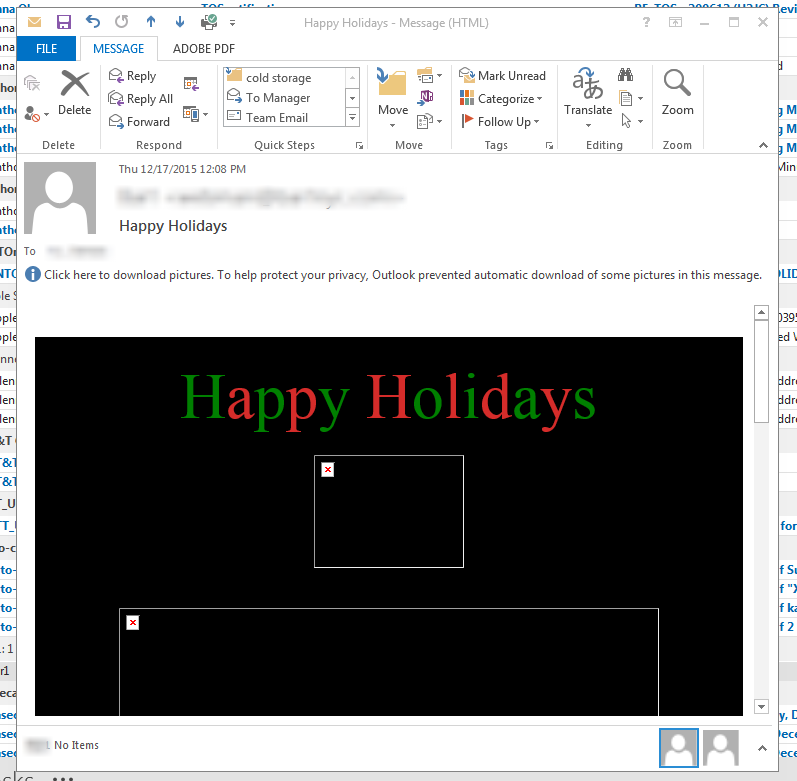Click the Reply All button

pos(141,98)
